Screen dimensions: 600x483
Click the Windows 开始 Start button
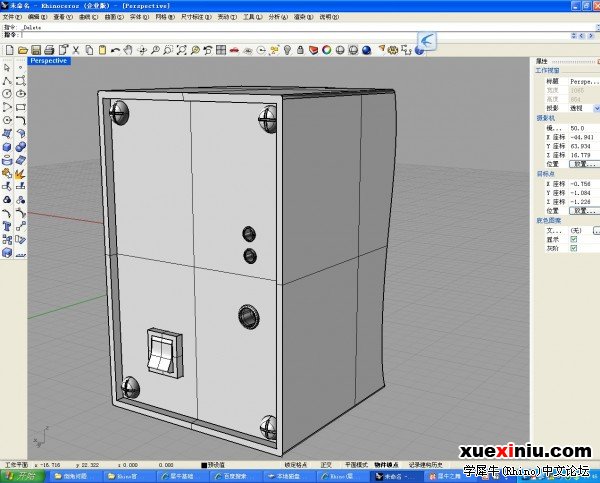coord(23,476)
